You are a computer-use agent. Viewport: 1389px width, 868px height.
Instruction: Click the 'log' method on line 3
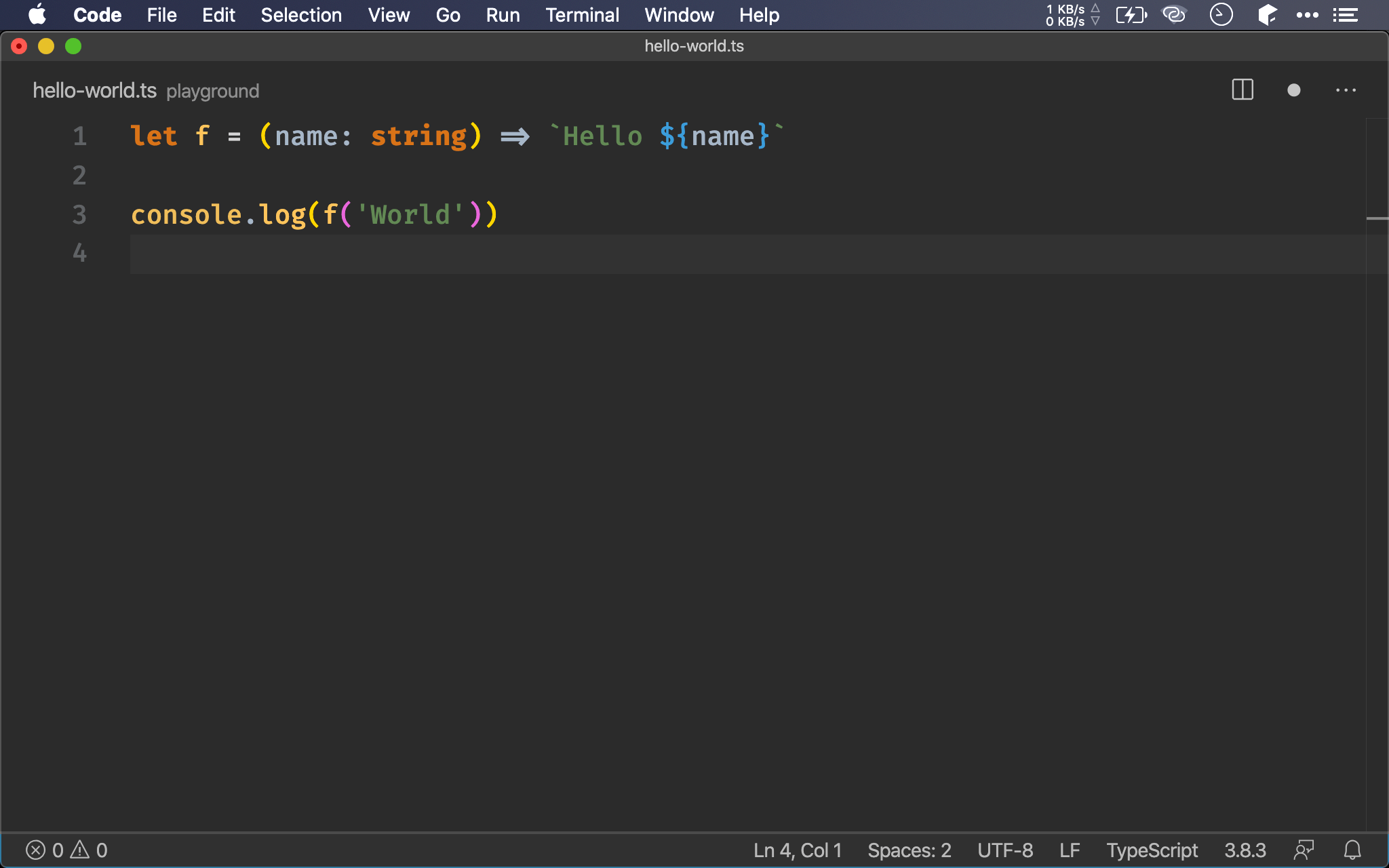pos(283,216)
